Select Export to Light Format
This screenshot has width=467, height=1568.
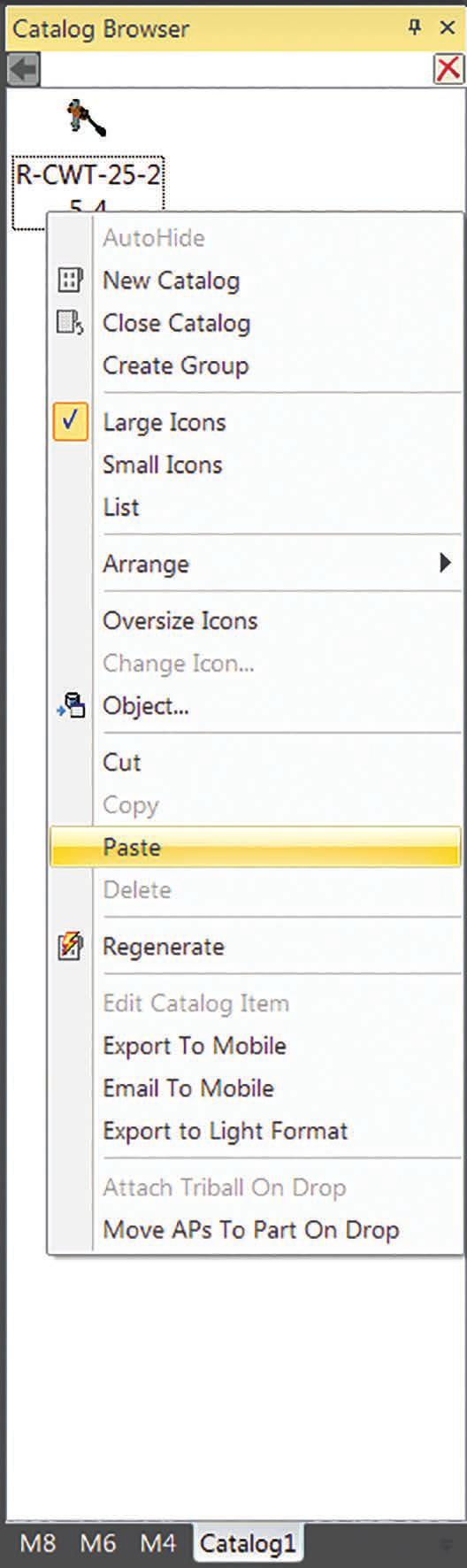226,1130
